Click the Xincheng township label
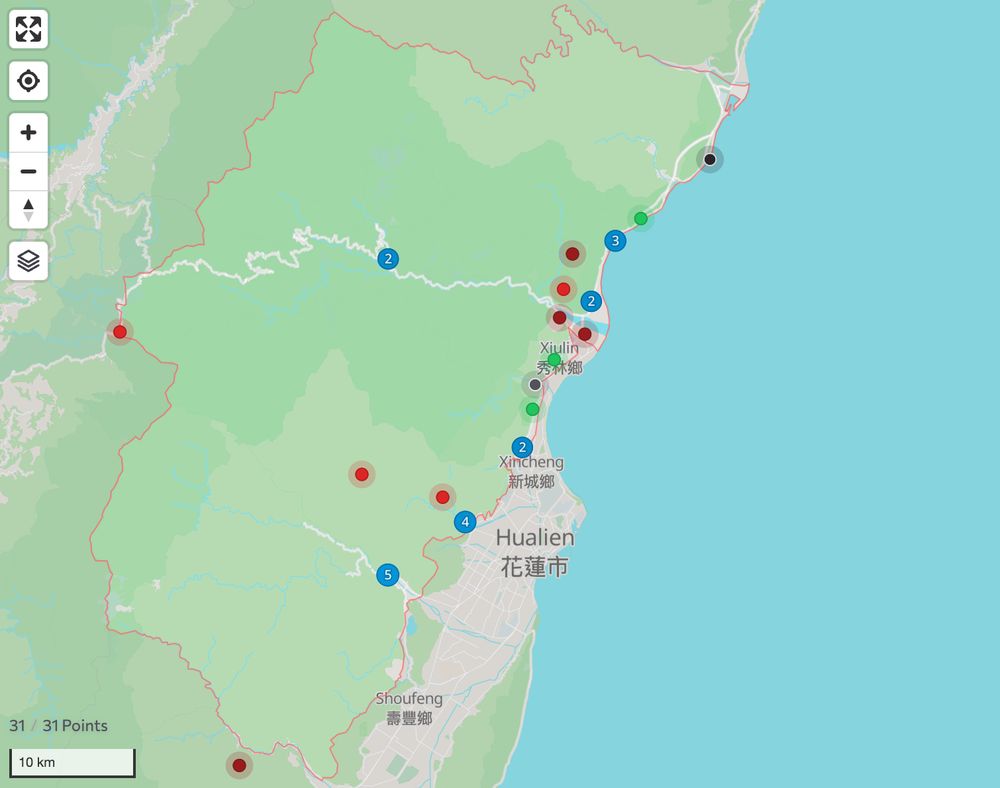 point(531,461)
